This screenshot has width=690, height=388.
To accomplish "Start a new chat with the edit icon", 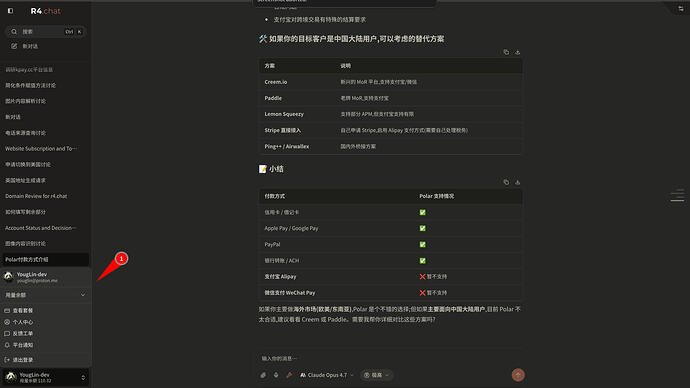I will (14, 46).
